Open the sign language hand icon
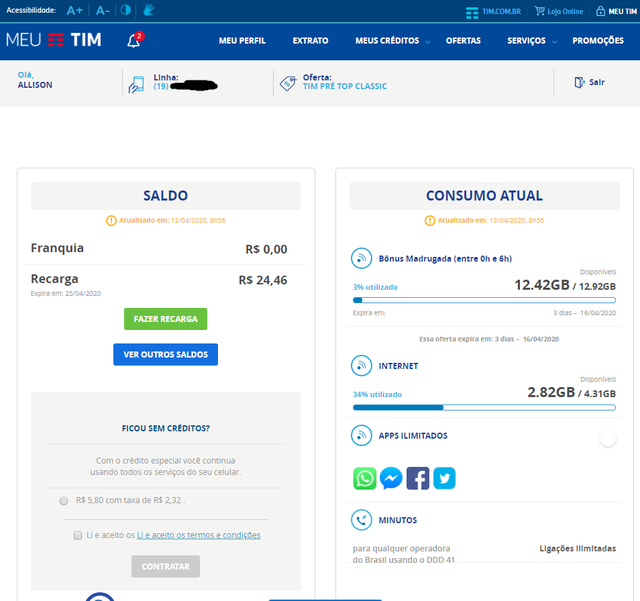This screenshot has width=640, height=601. 149,10
